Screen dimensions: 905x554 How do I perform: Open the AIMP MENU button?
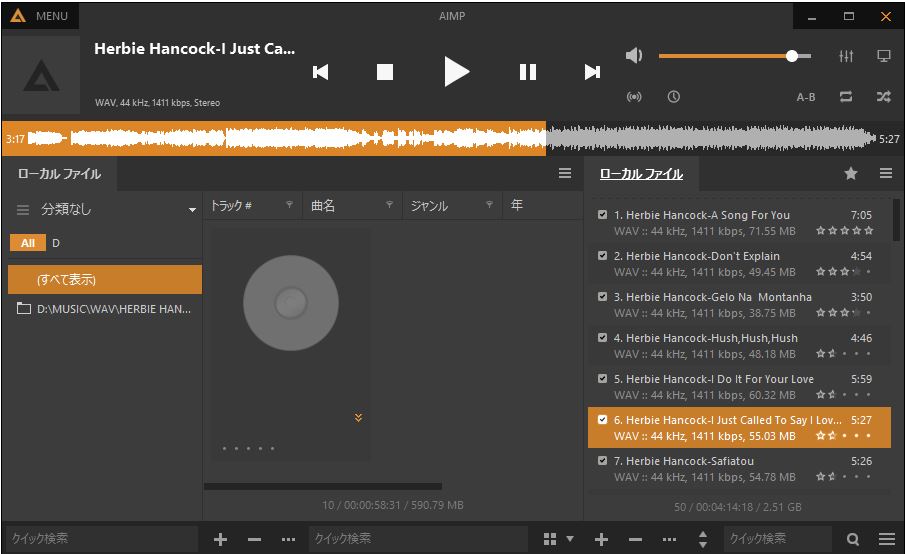(40, 16)
